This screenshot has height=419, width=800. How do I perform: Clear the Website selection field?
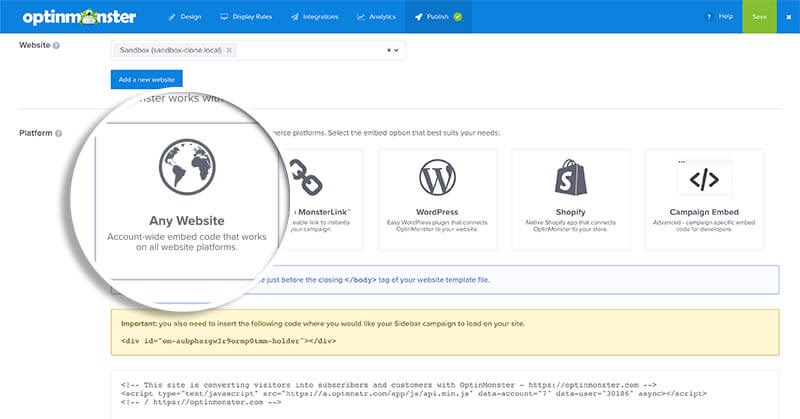pyautogui.click(x=389, y=50)
